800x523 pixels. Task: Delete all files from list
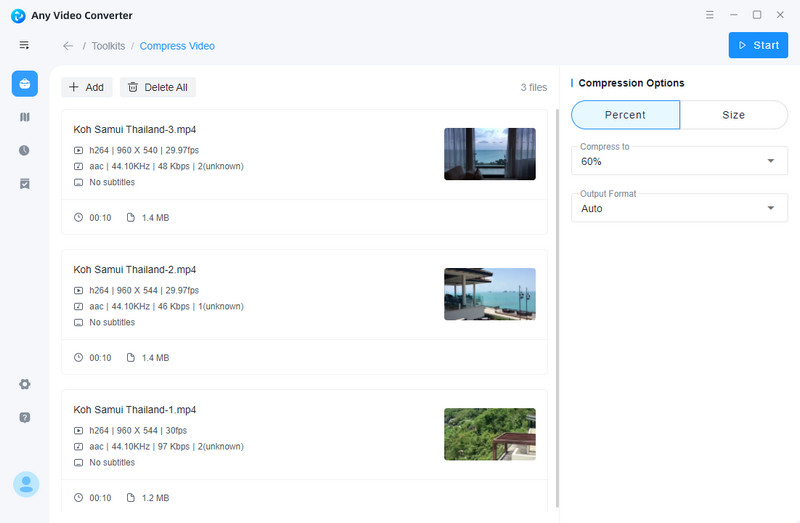(x=158, y=87)
